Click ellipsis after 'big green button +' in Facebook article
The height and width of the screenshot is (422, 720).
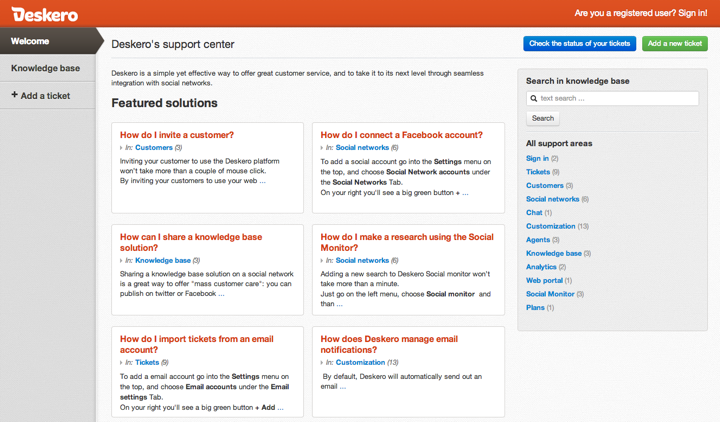click(x=465, y=193)
